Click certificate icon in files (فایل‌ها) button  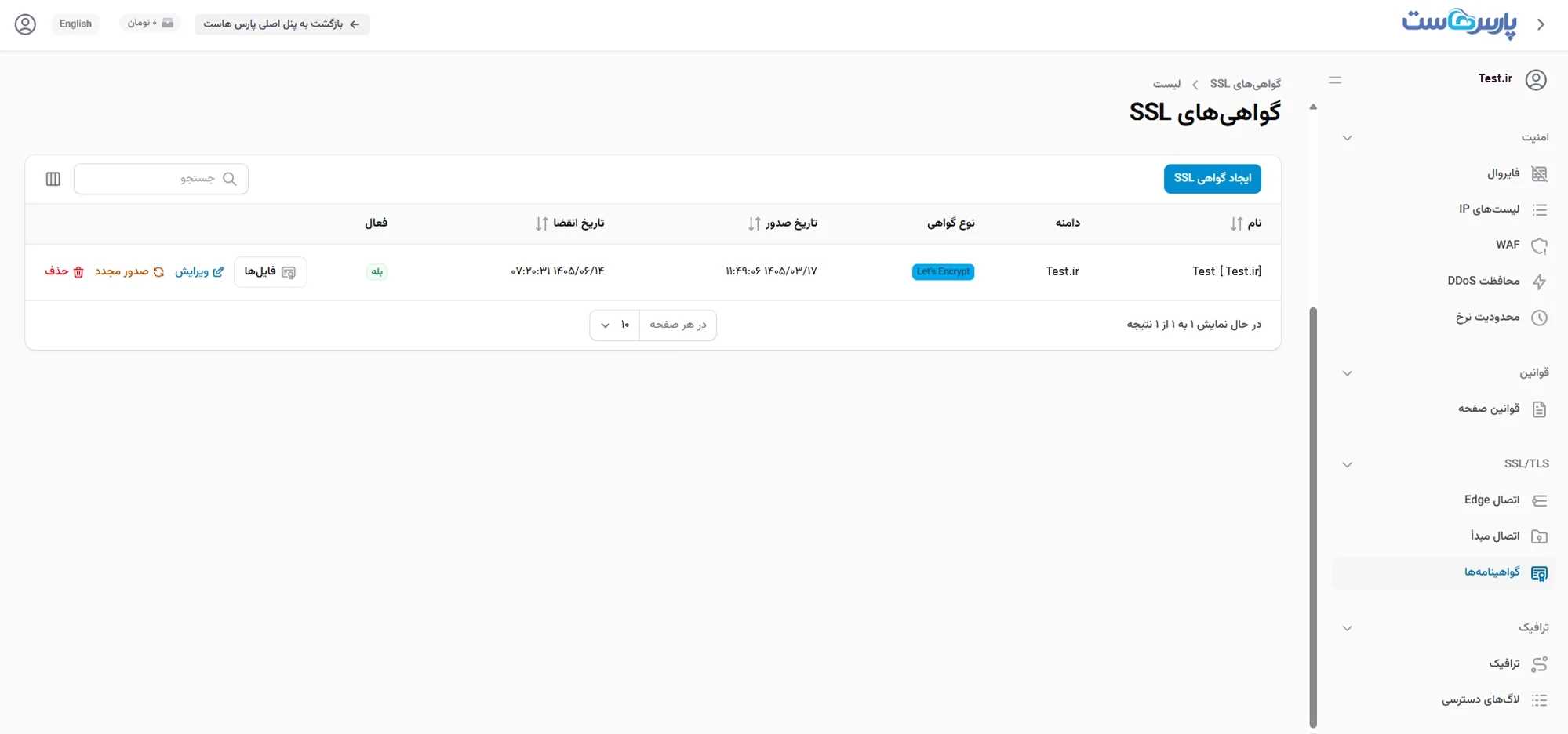(x=289, y=272)
